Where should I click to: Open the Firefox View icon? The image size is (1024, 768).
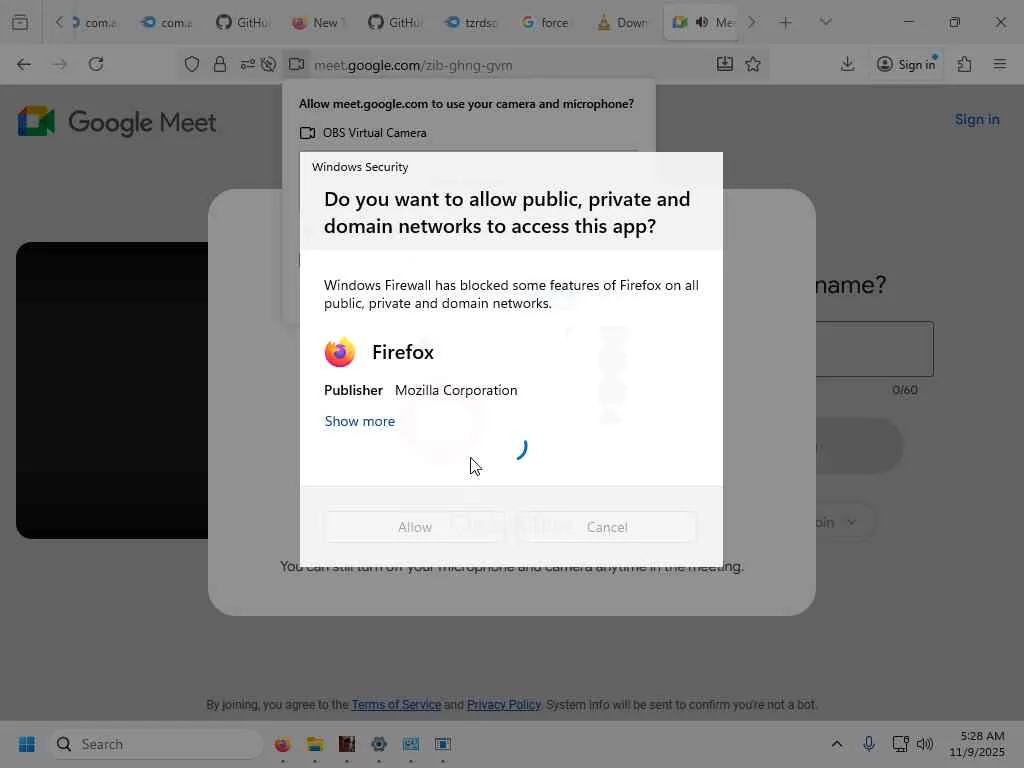(x=20, y=22)
